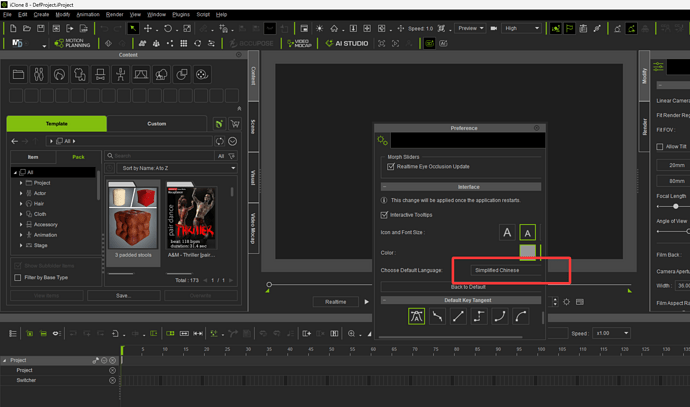Click the Accessory tree item

[x=46, y=224]
